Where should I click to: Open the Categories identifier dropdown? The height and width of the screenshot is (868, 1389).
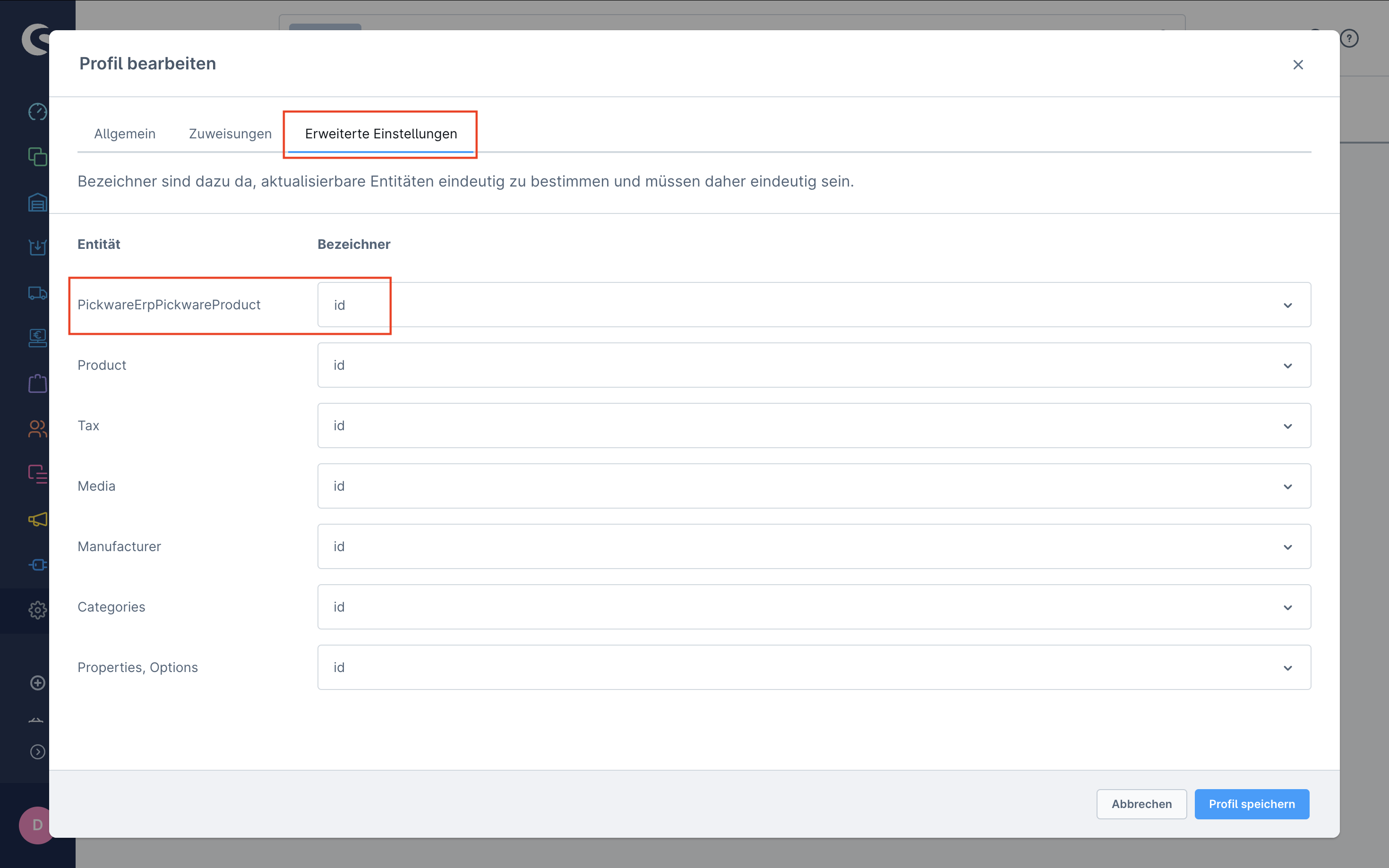(x=814, y=607)
